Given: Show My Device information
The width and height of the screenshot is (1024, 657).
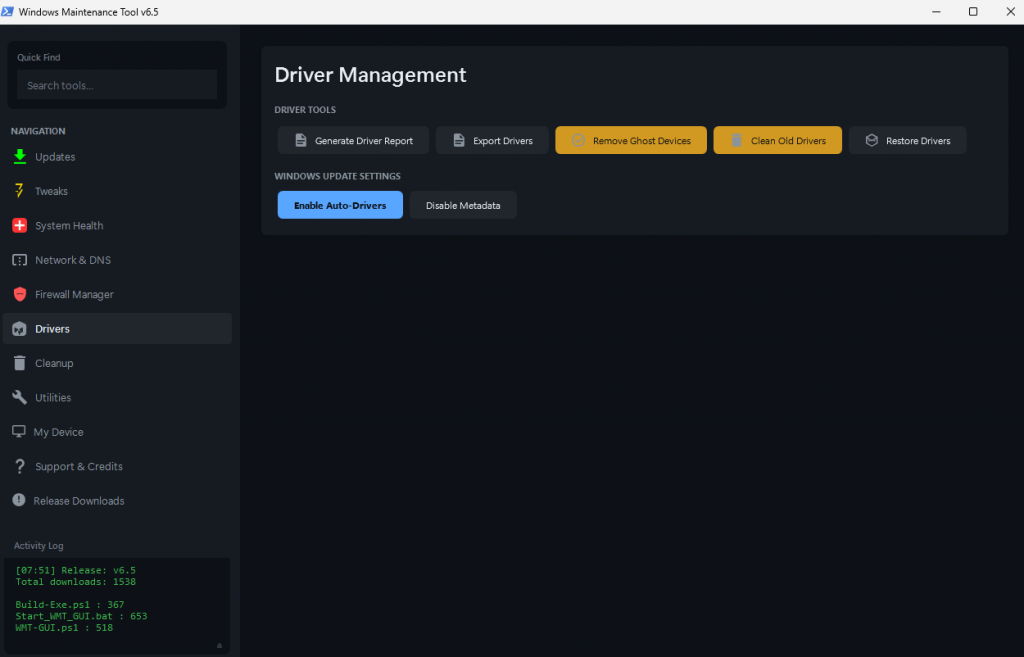Looking at the screenshot, I should [x=118, y=432].
